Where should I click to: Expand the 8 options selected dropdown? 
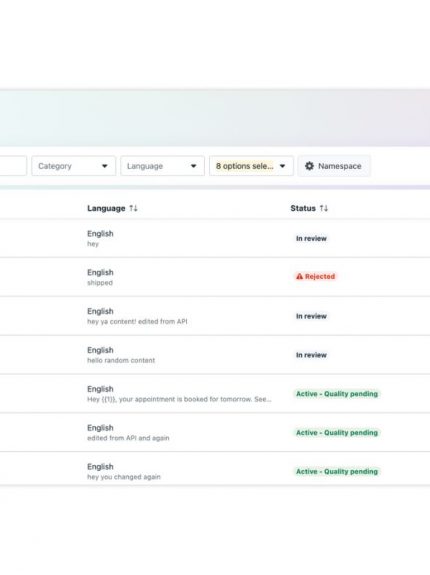[x=251, y=166]
